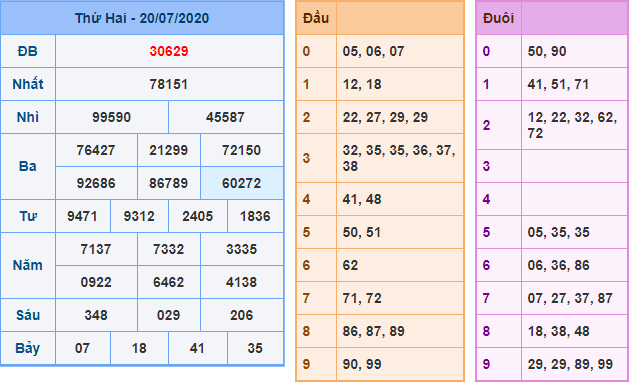This screenshot has height=382, width=630.
Task: Click Đuôi list "29, 29, 89, 99"
Action: click(x=570, y=364)
